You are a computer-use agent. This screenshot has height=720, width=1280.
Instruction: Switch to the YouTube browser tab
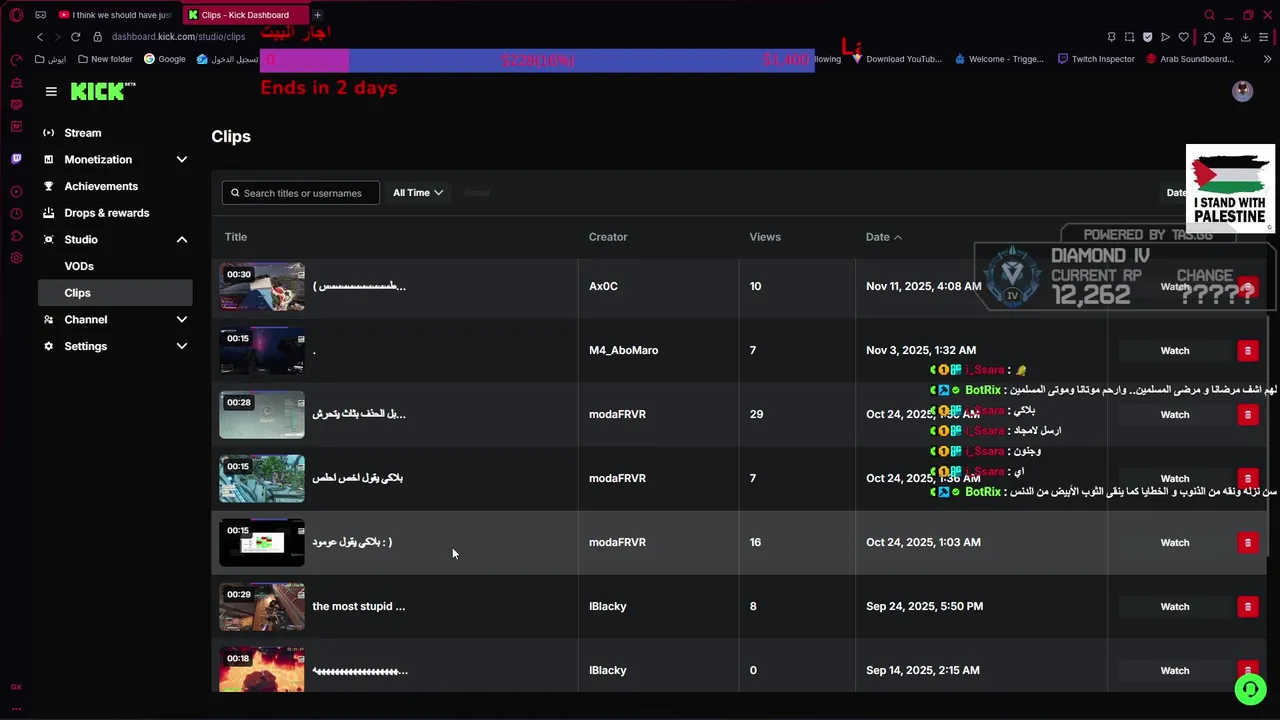click(115, 15)
